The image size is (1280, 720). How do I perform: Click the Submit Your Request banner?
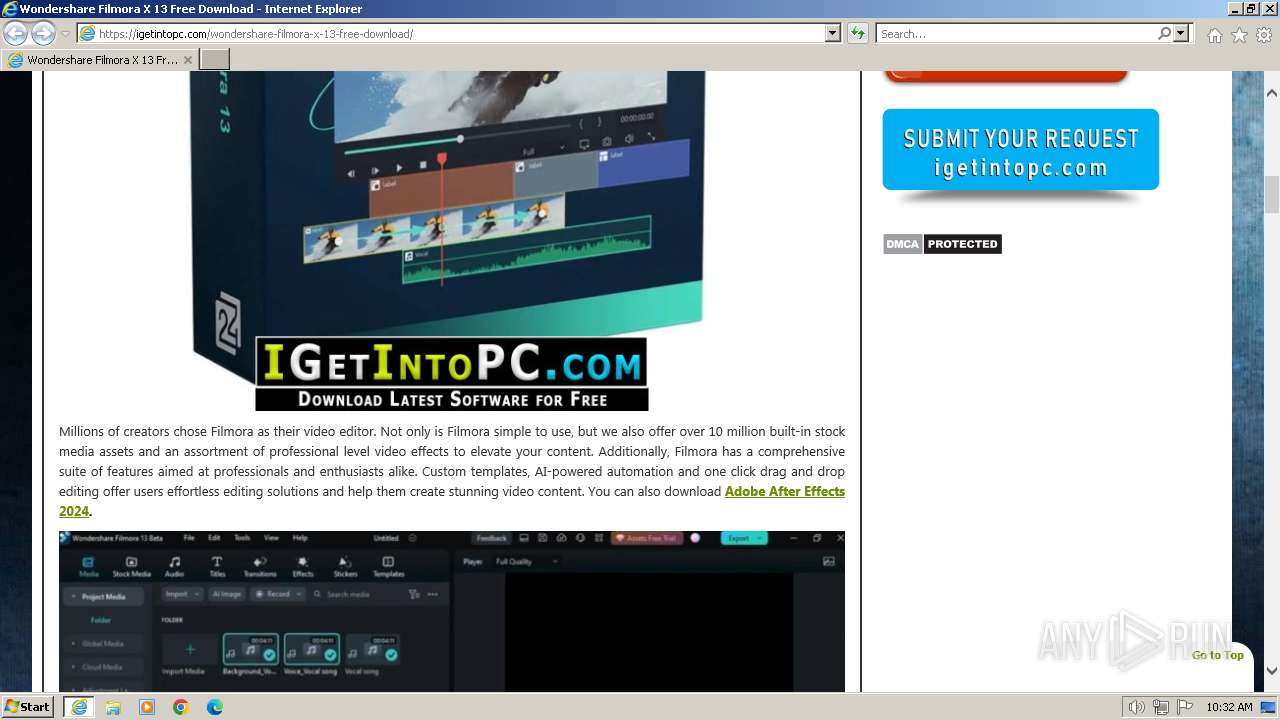click(x=1020, y=151)
